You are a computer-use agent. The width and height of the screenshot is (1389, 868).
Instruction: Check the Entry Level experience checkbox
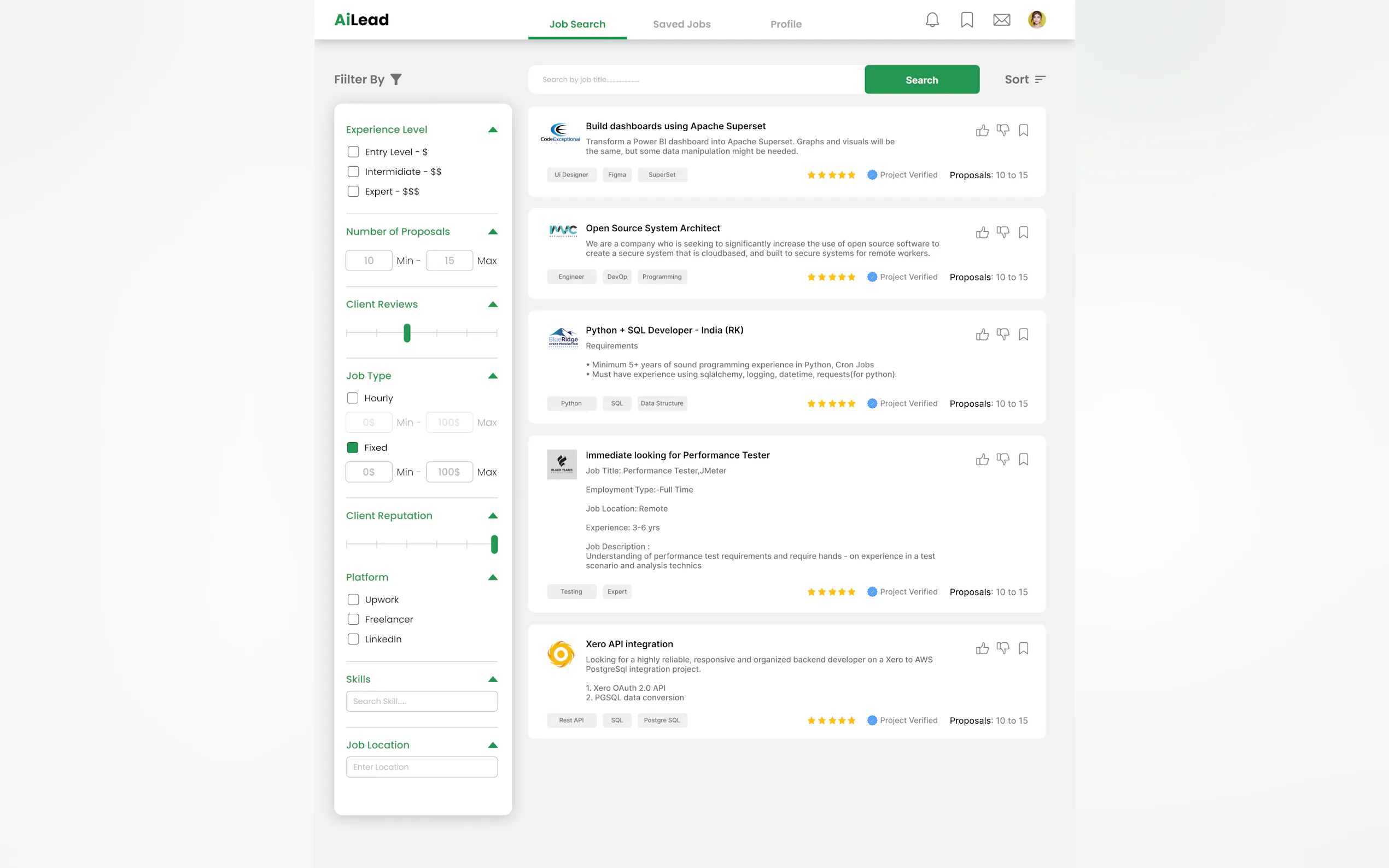(x=353, y=152)
